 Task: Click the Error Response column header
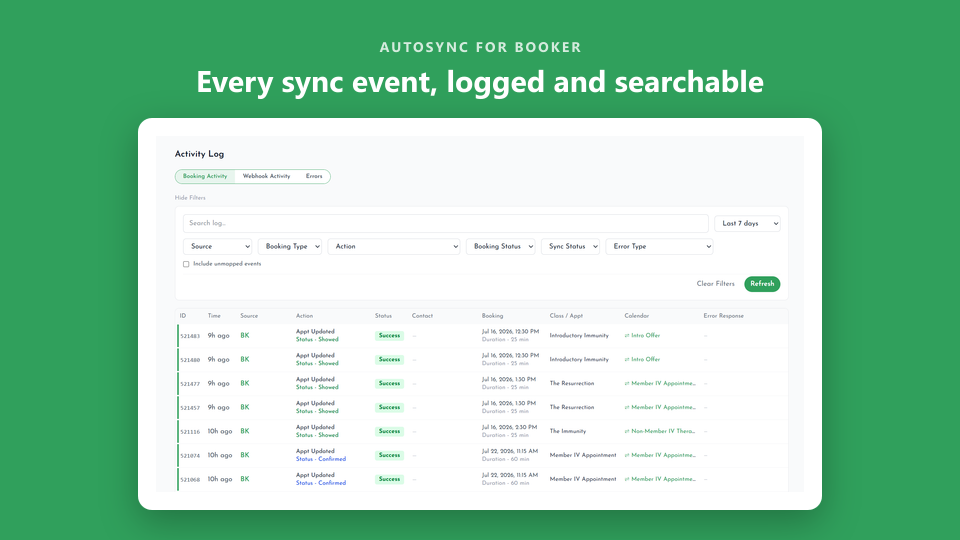tap(723, 316)
